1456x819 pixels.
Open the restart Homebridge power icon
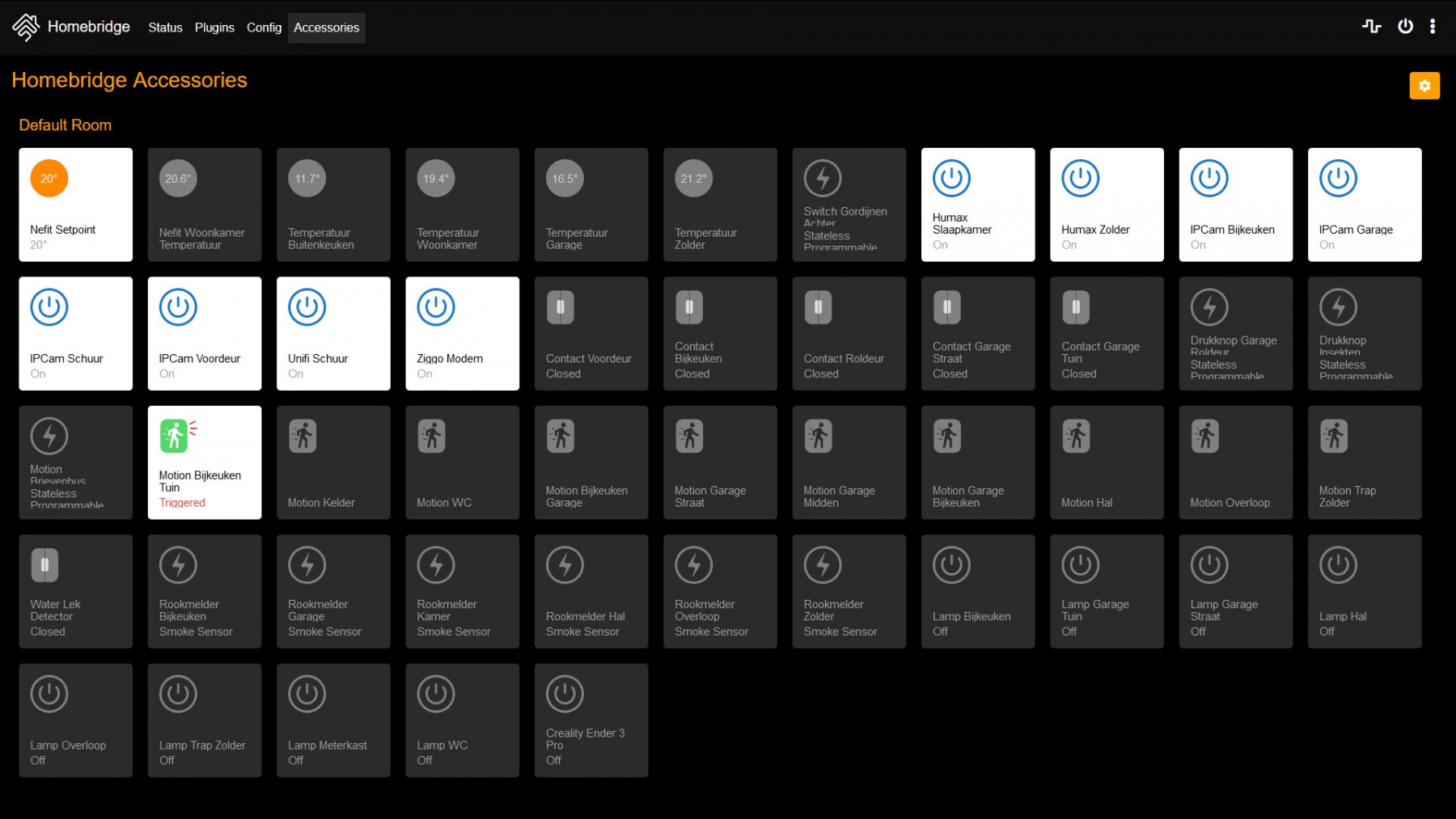pyautogui.click(x=1405, y=27)
